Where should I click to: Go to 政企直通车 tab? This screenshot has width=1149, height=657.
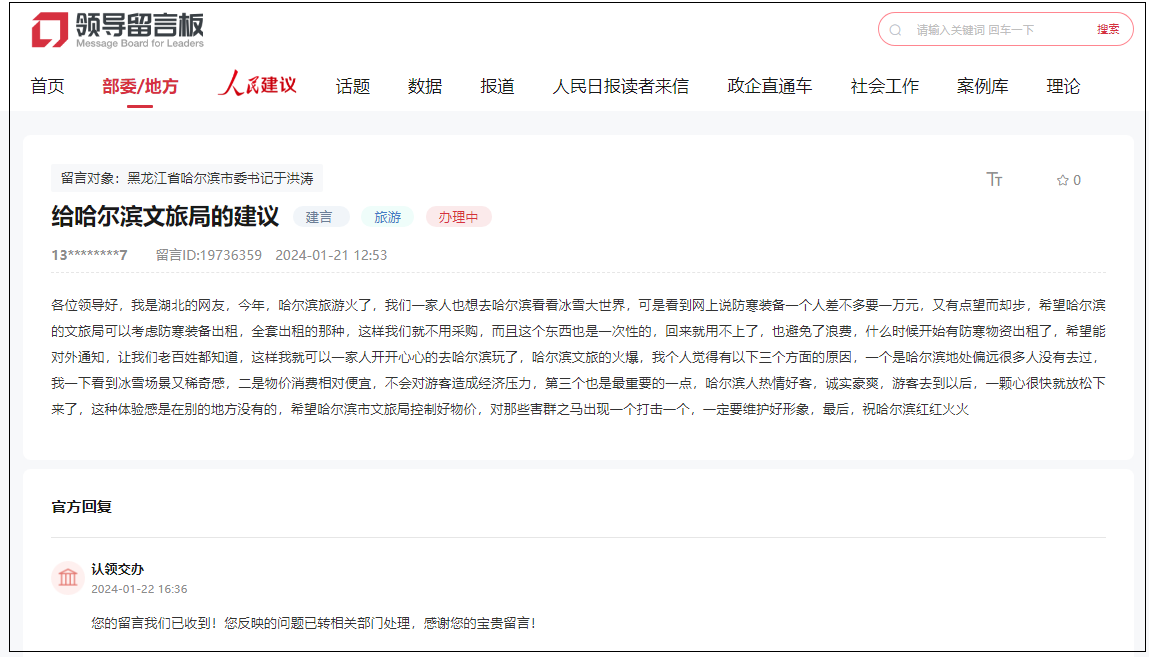(x=769, y=86)
